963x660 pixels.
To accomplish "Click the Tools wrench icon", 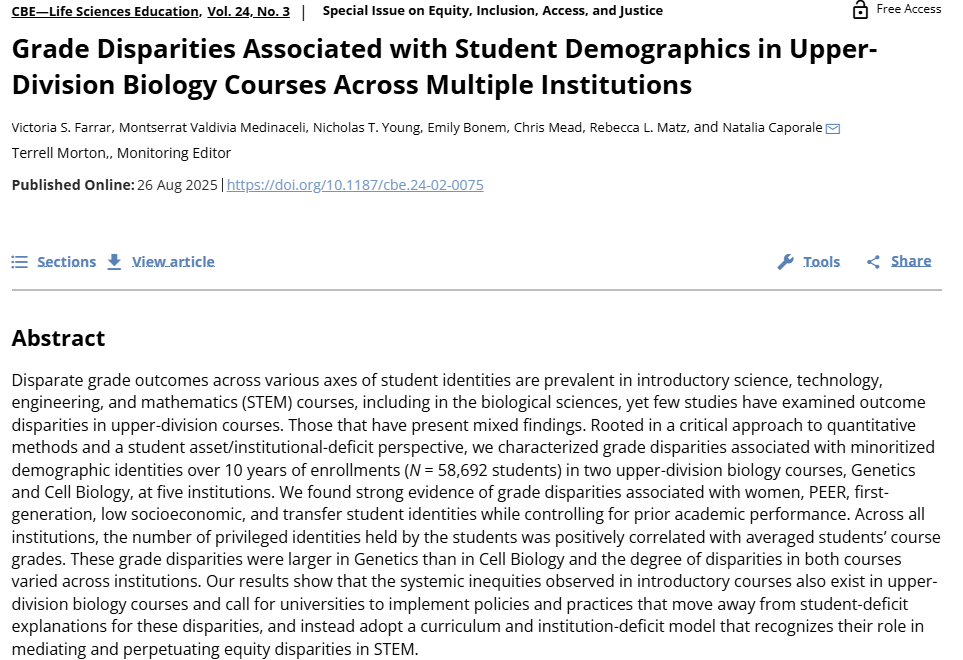I will (x=785, y=262).
